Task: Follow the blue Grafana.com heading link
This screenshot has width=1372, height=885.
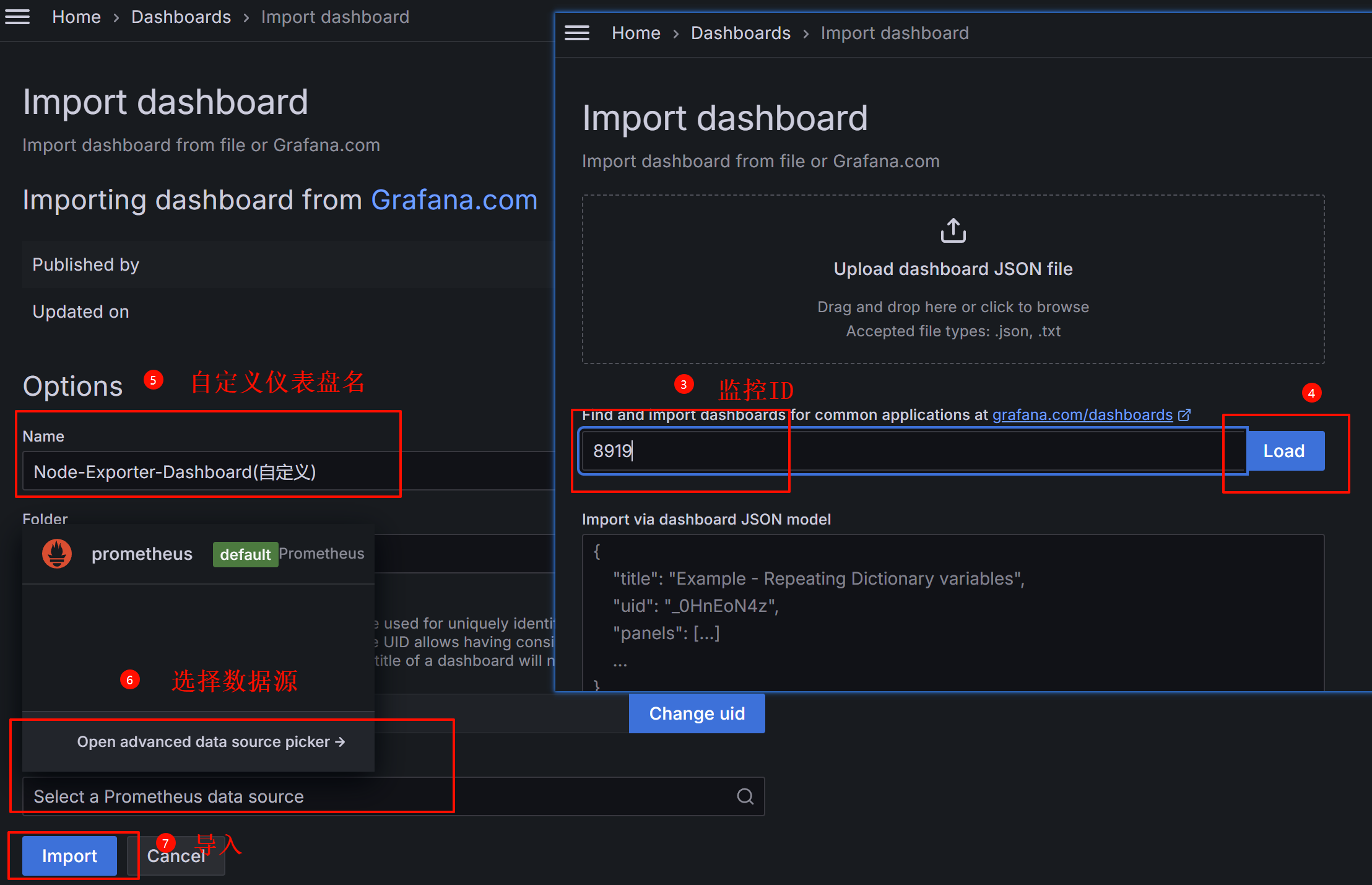Action: [x=454, y=200]
